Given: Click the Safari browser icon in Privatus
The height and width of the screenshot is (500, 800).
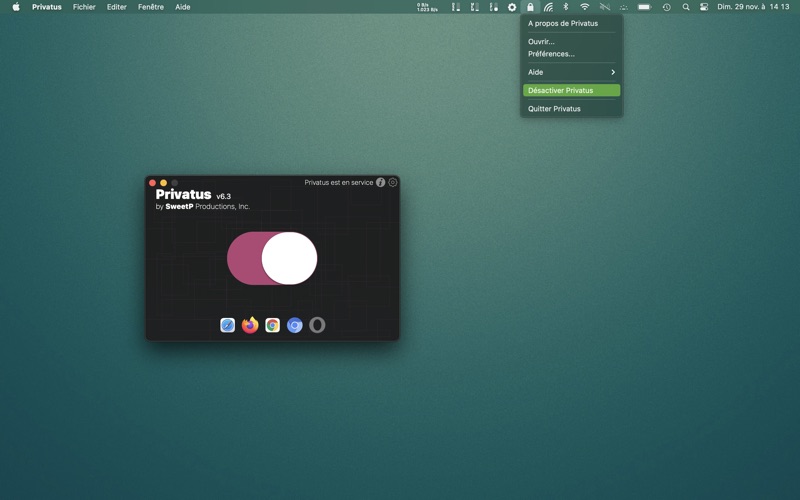Looking at the screenshot, I should point(228,325).
